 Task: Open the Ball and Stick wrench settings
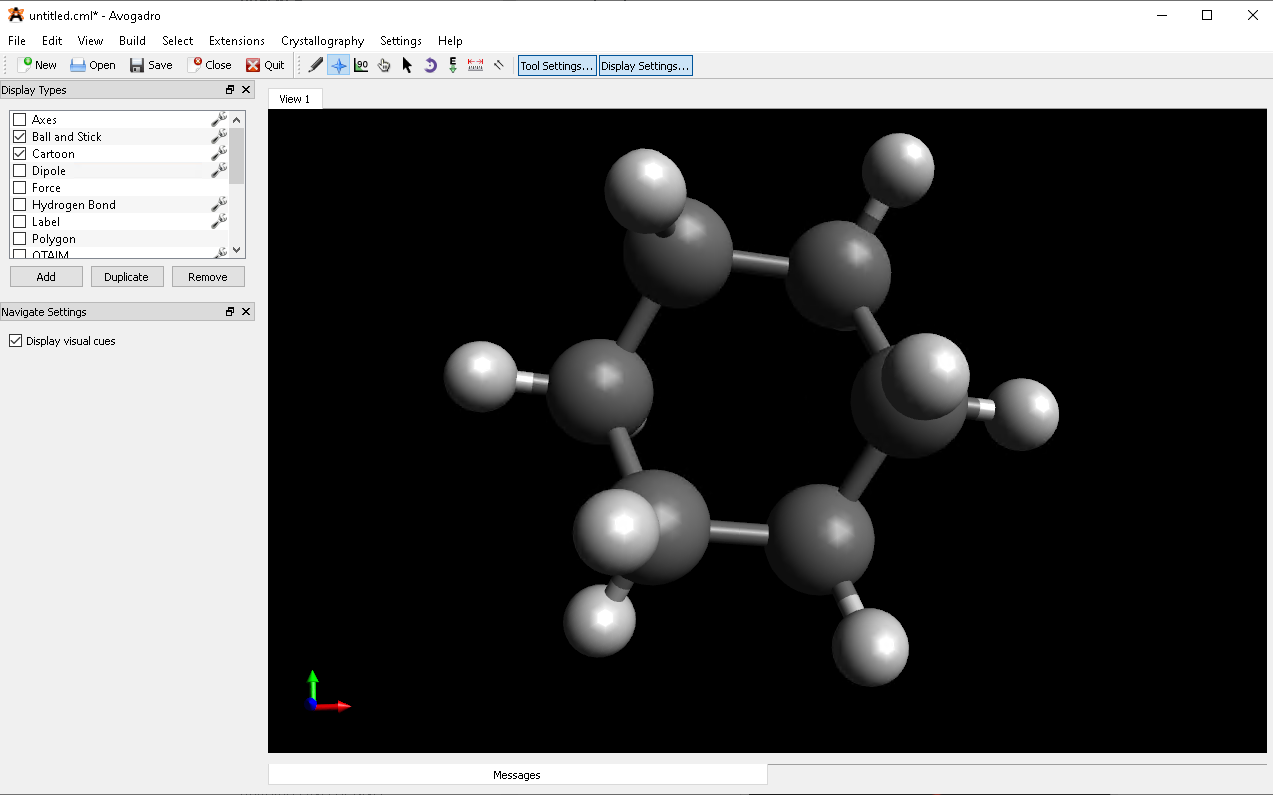point(218,136)
